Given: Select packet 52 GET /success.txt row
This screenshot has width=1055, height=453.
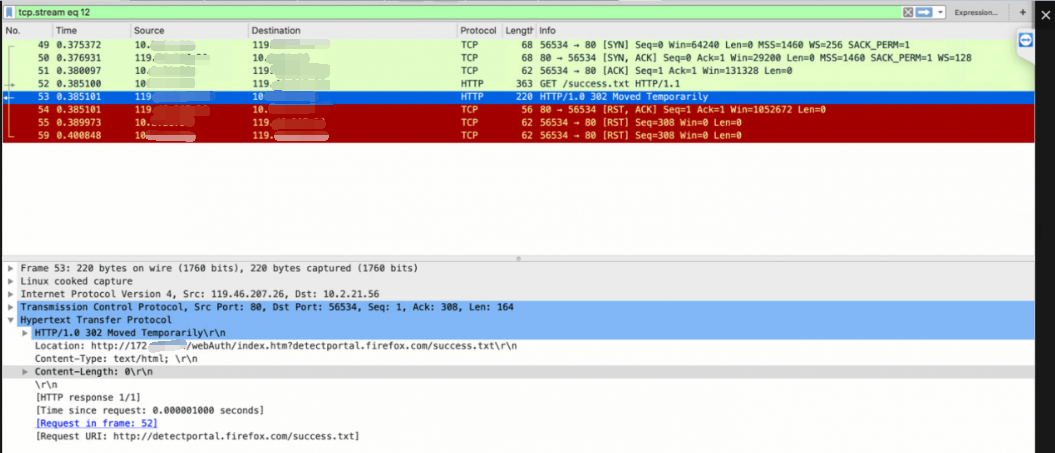Looking at the screenshot, I should (x=518, y=83).
